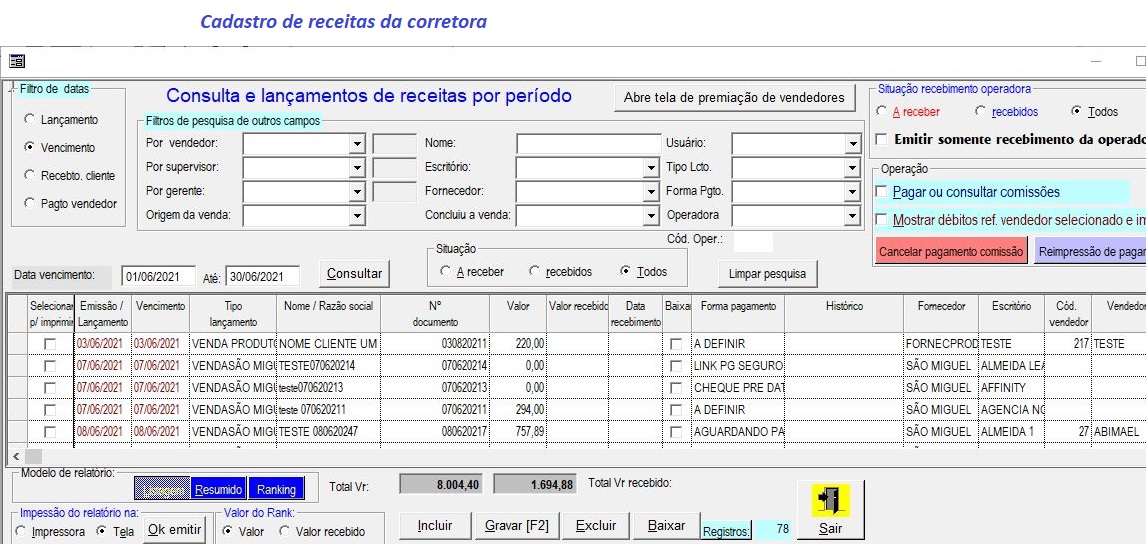Screen dimensions: 1147x550
Task: Open the Forma Pgto. combo box
Action: click(x=851, y=192)
